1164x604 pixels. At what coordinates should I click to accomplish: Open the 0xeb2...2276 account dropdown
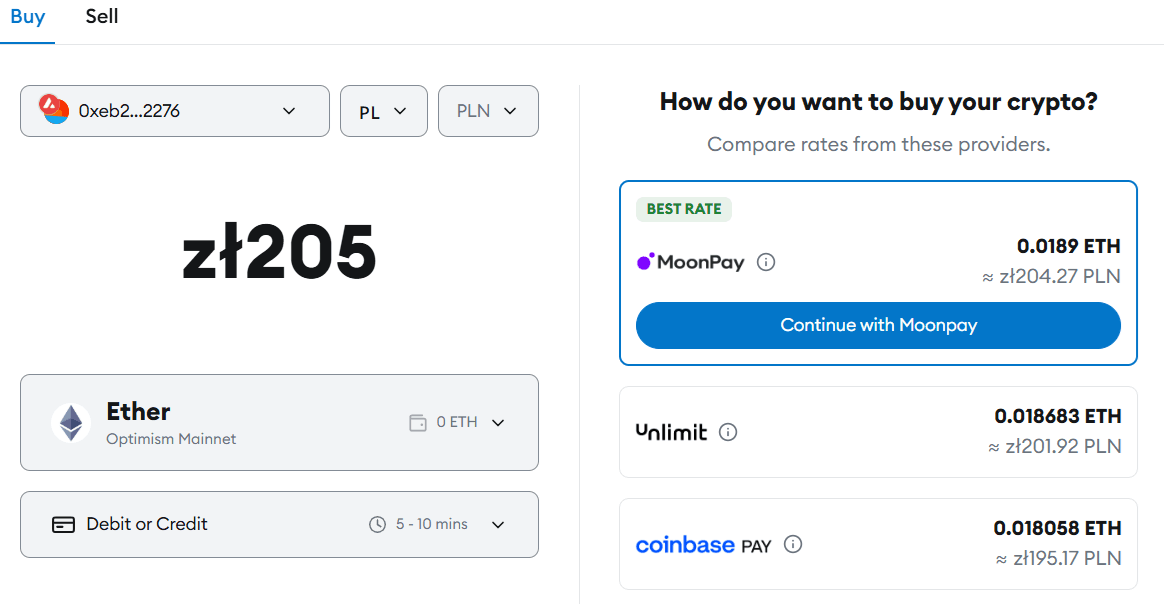tap(174, 111)
